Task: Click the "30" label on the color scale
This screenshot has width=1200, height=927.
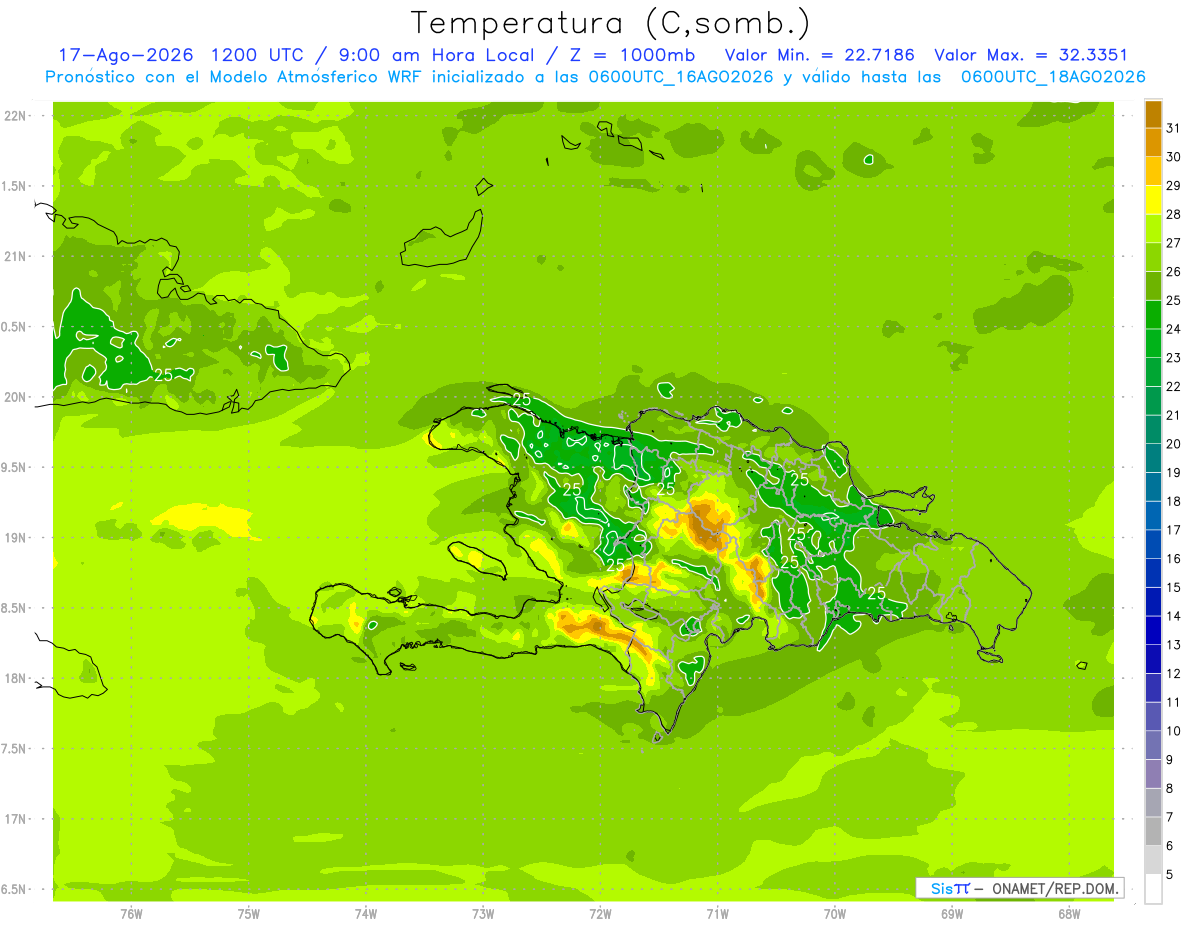Action: [x=1173, y=157]
